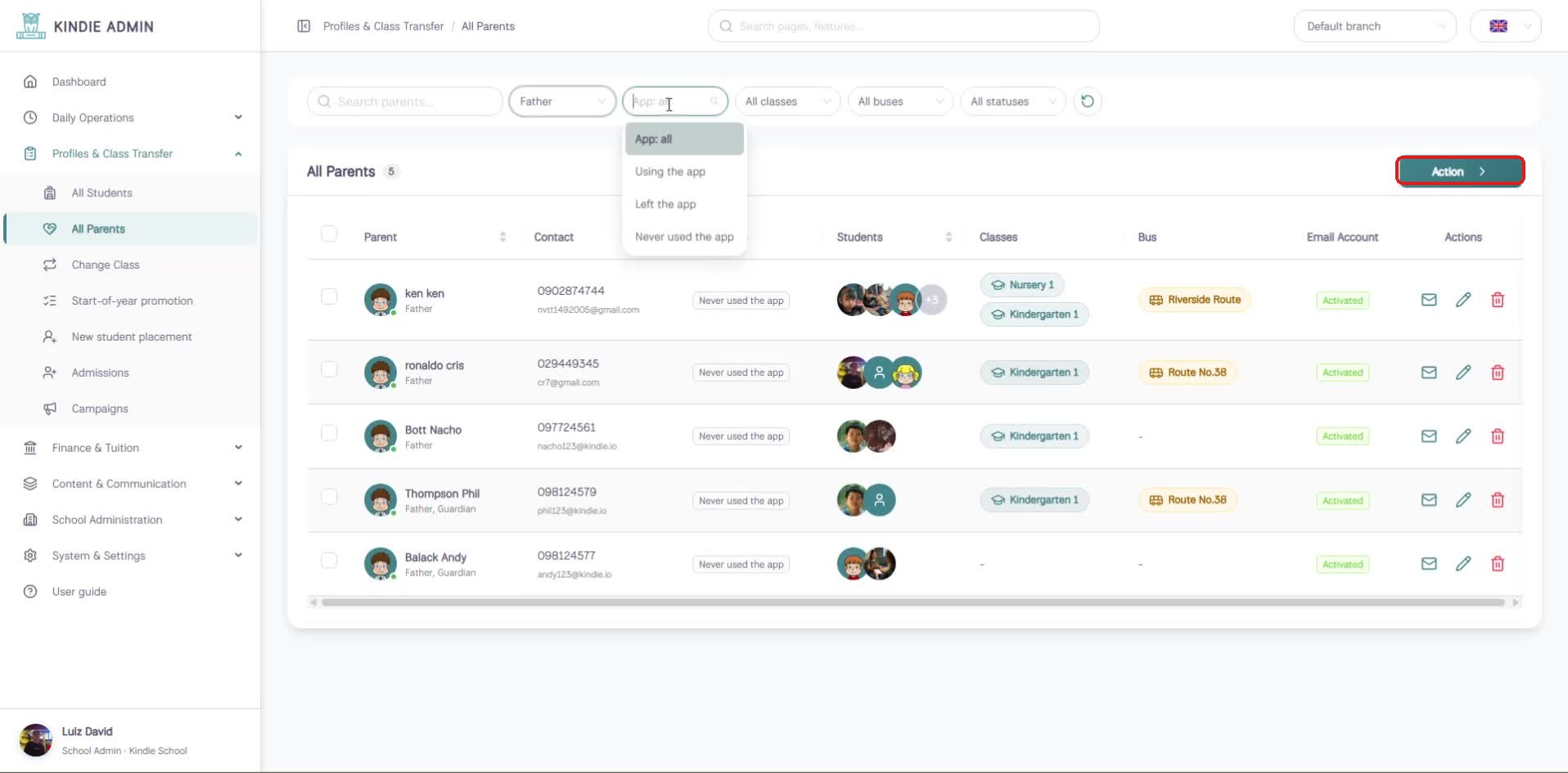This screenshot has width=1568, height=773.
Task: Delete ken ken with the trash icon
Action: [x=1498, y=300]
